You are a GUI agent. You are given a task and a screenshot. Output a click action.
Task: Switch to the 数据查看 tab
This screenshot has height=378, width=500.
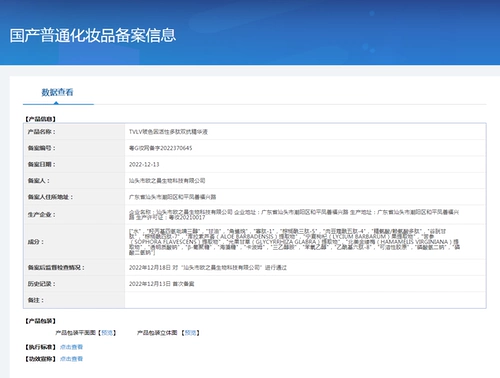pos(57,92)
